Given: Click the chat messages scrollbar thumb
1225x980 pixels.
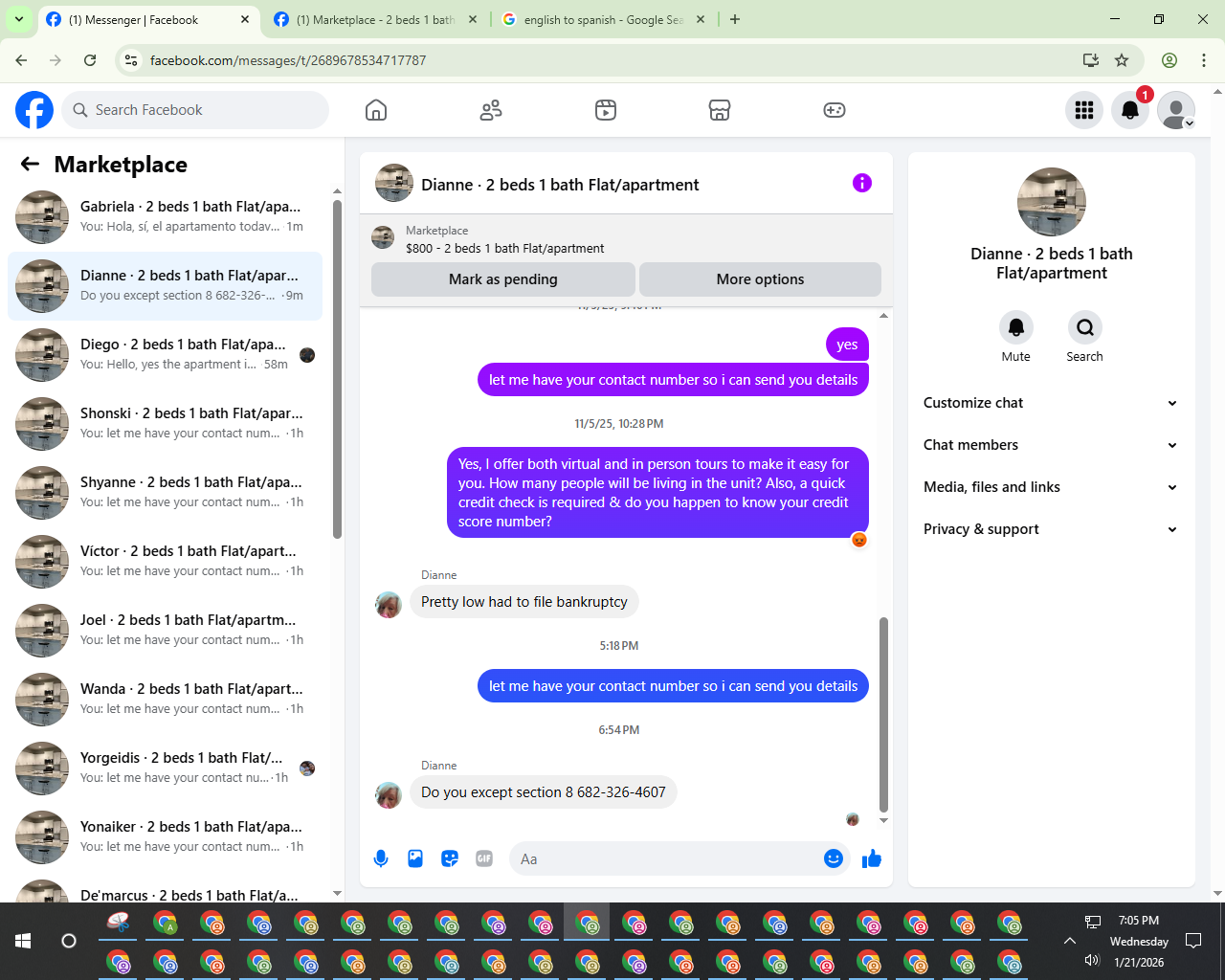Looking at the screenshot, I should pyautogui.click(x=883, y=715).
